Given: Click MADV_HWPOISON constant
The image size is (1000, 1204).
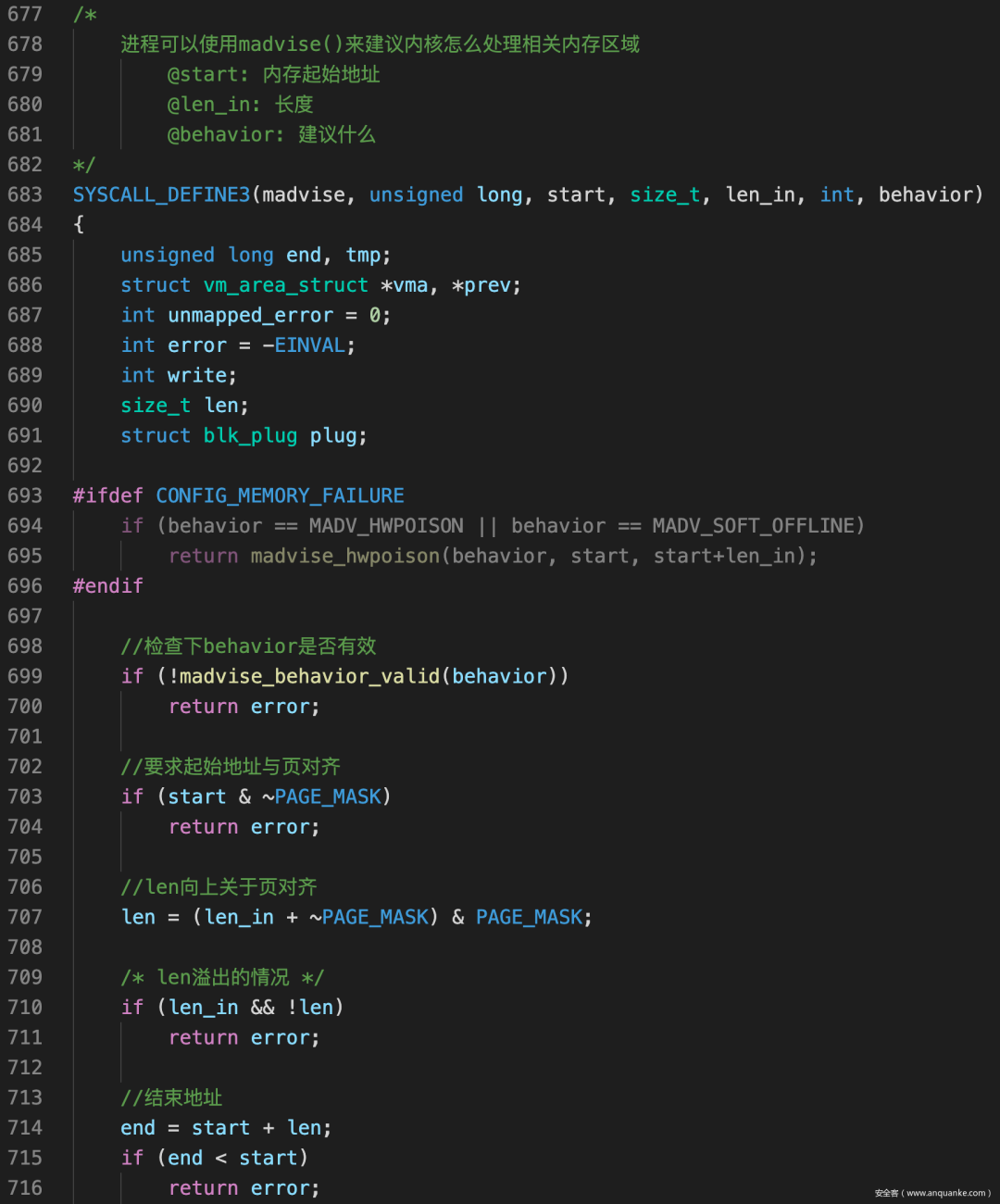Looking at the screenshot, I should (x=386, y=525).
